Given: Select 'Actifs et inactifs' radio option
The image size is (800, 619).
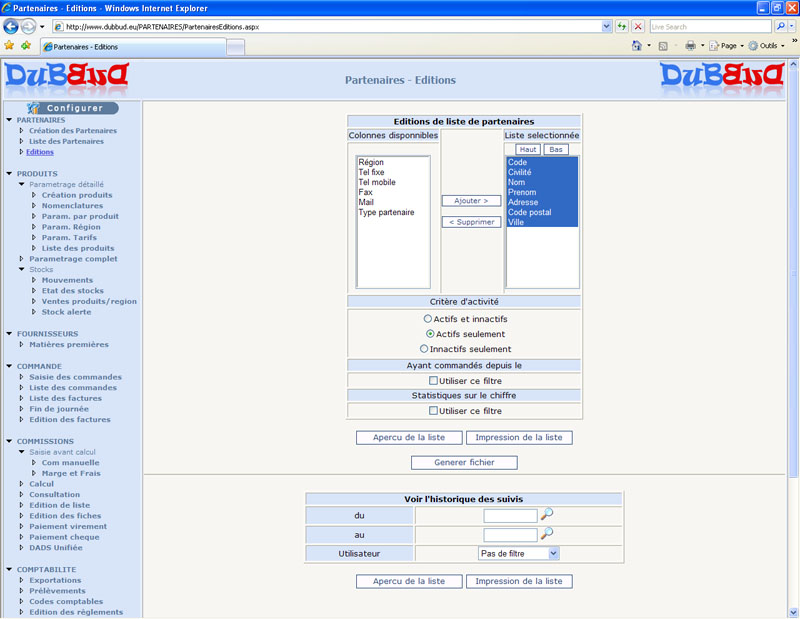Looking at the screenshot, I should tap(428, 319).
